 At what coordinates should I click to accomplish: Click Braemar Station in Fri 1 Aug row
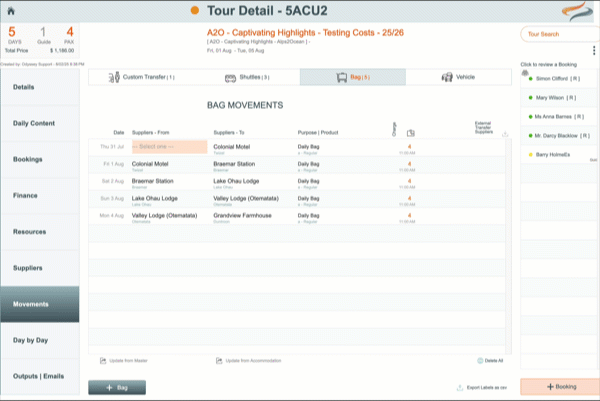point(234,164)
